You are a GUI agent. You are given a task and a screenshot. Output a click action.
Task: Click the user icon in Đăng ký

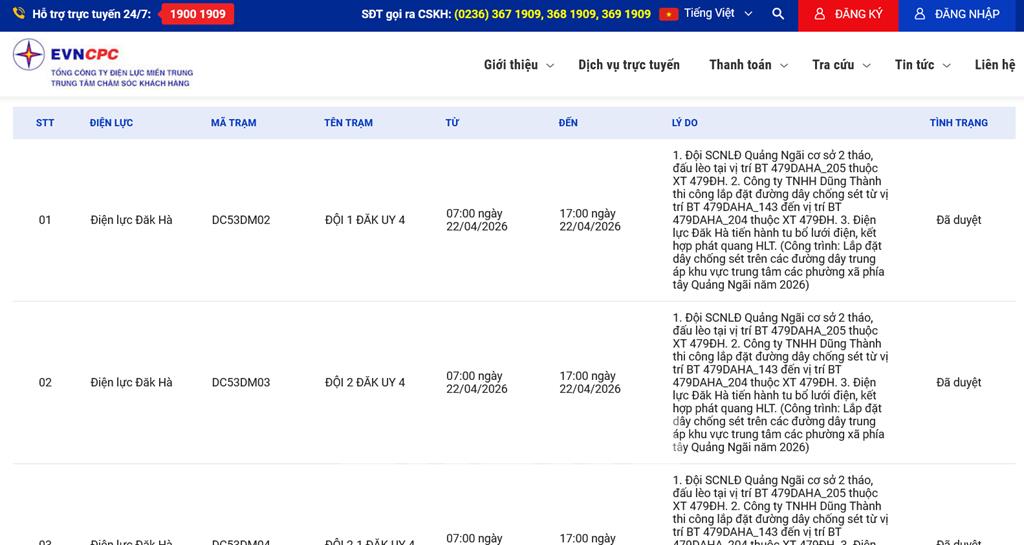820,14
